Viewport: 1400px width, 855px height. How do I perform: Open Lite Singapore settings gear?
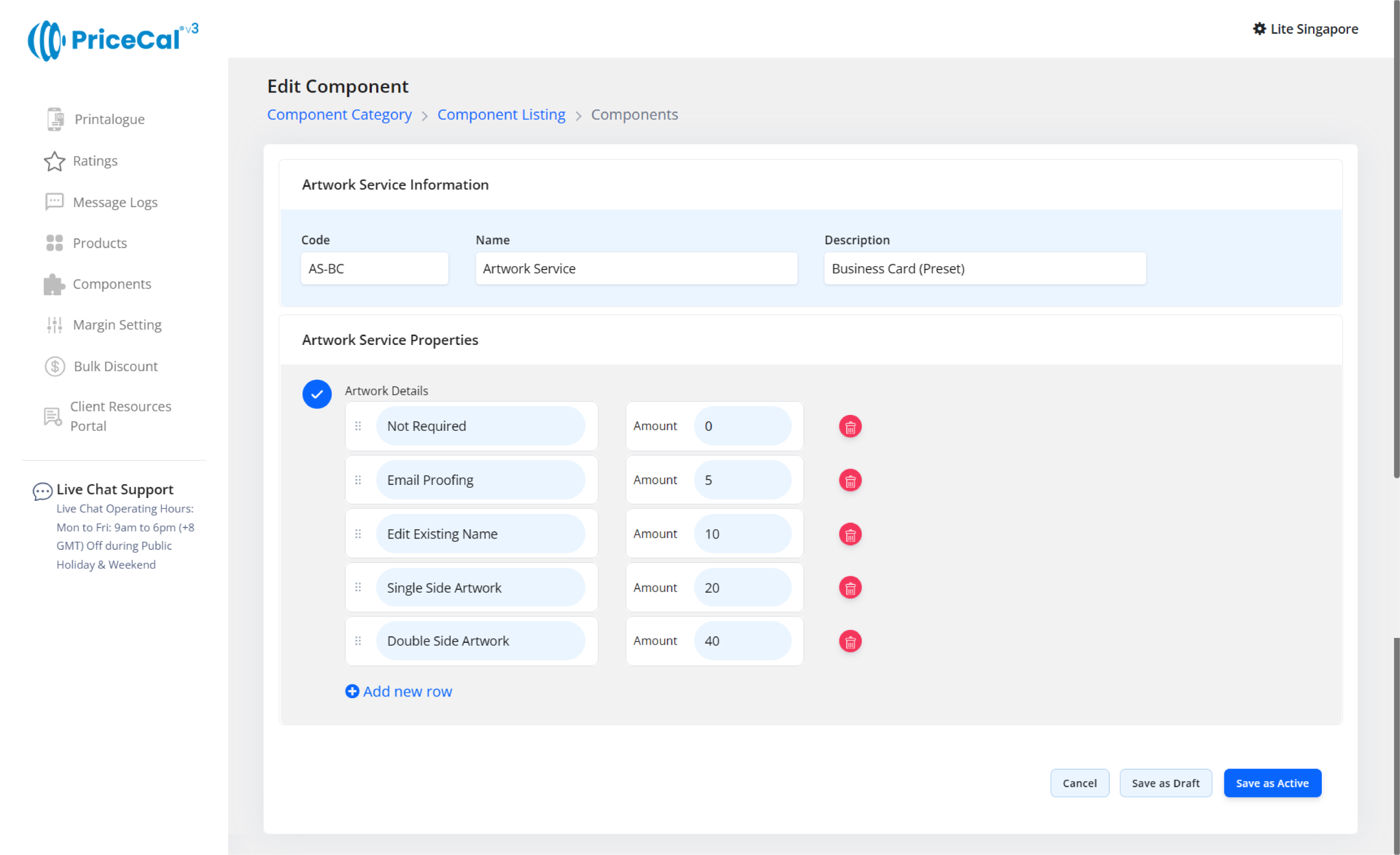pos(1259,29)
